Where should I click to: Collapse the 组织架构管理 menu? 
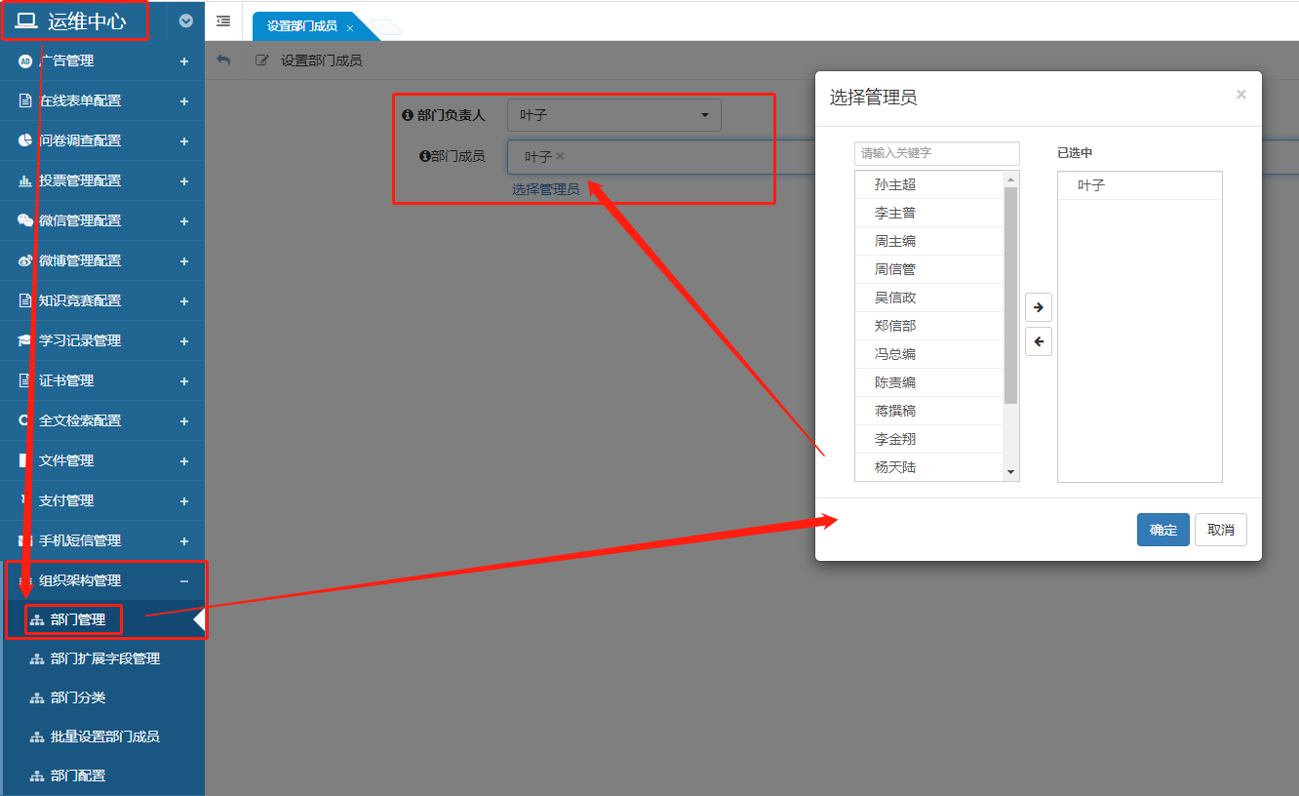click(x=183, y=581)
